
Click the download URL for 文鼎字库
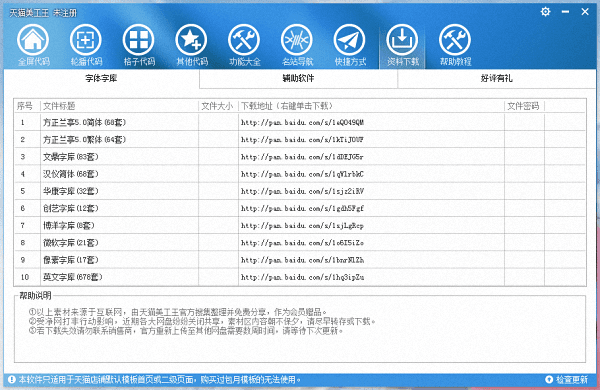[x=302, y=157]
